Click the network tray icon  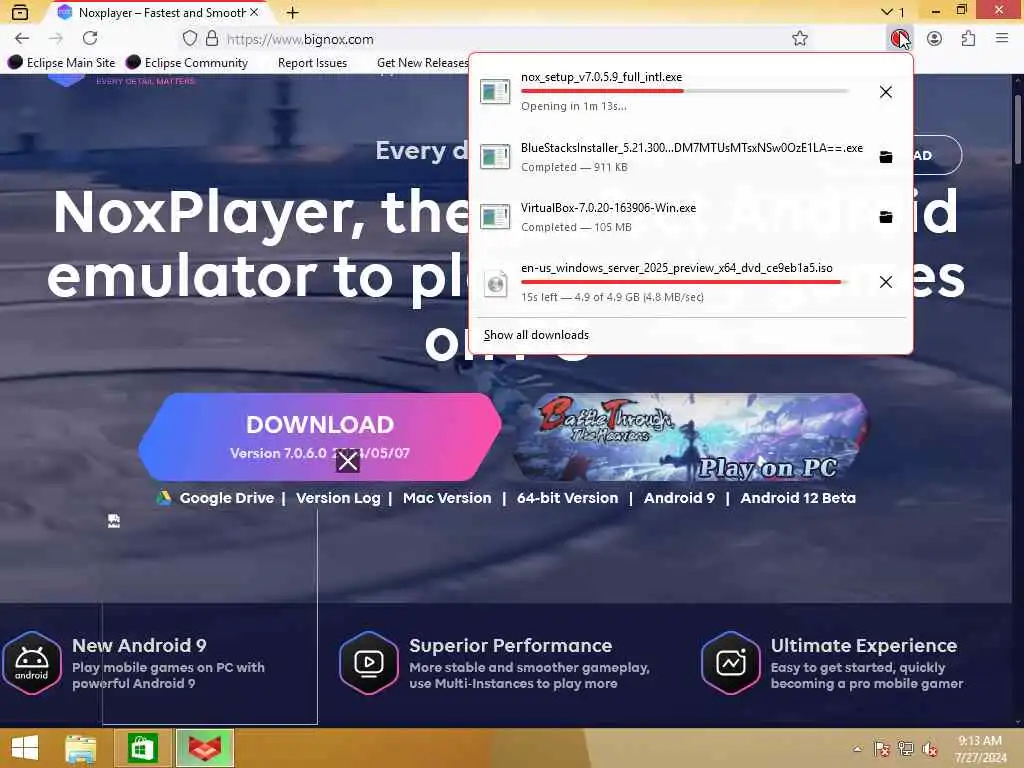(x=906, y=749)
